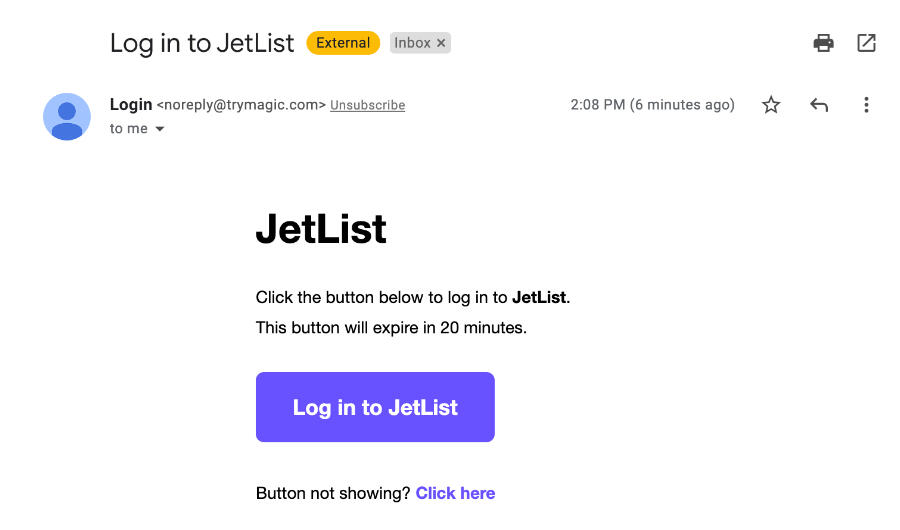
Task: Expand recipient details next to "to me"
Action: (x=159, y=129)
